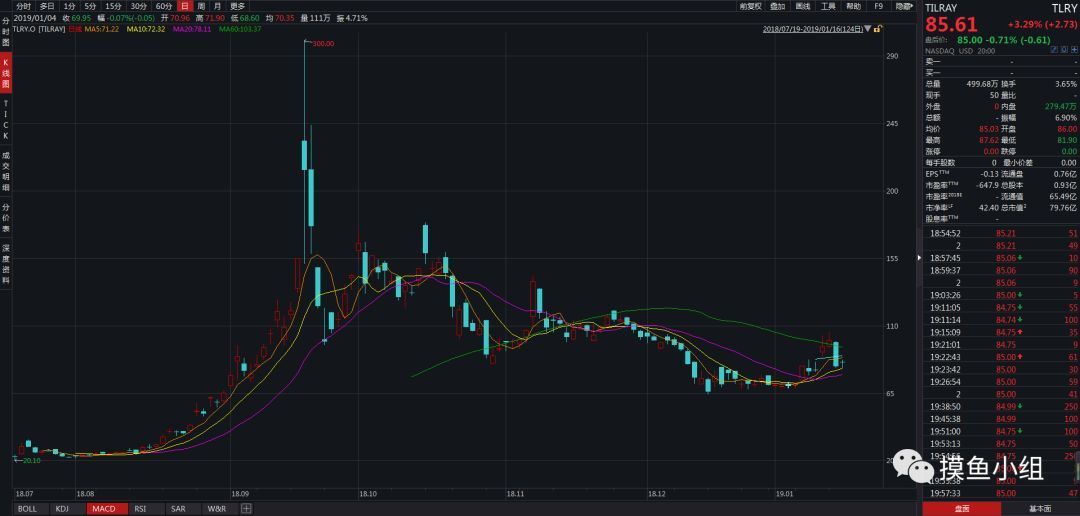
Task: Click the 叠加 overlay button
Action: [777, 6]
